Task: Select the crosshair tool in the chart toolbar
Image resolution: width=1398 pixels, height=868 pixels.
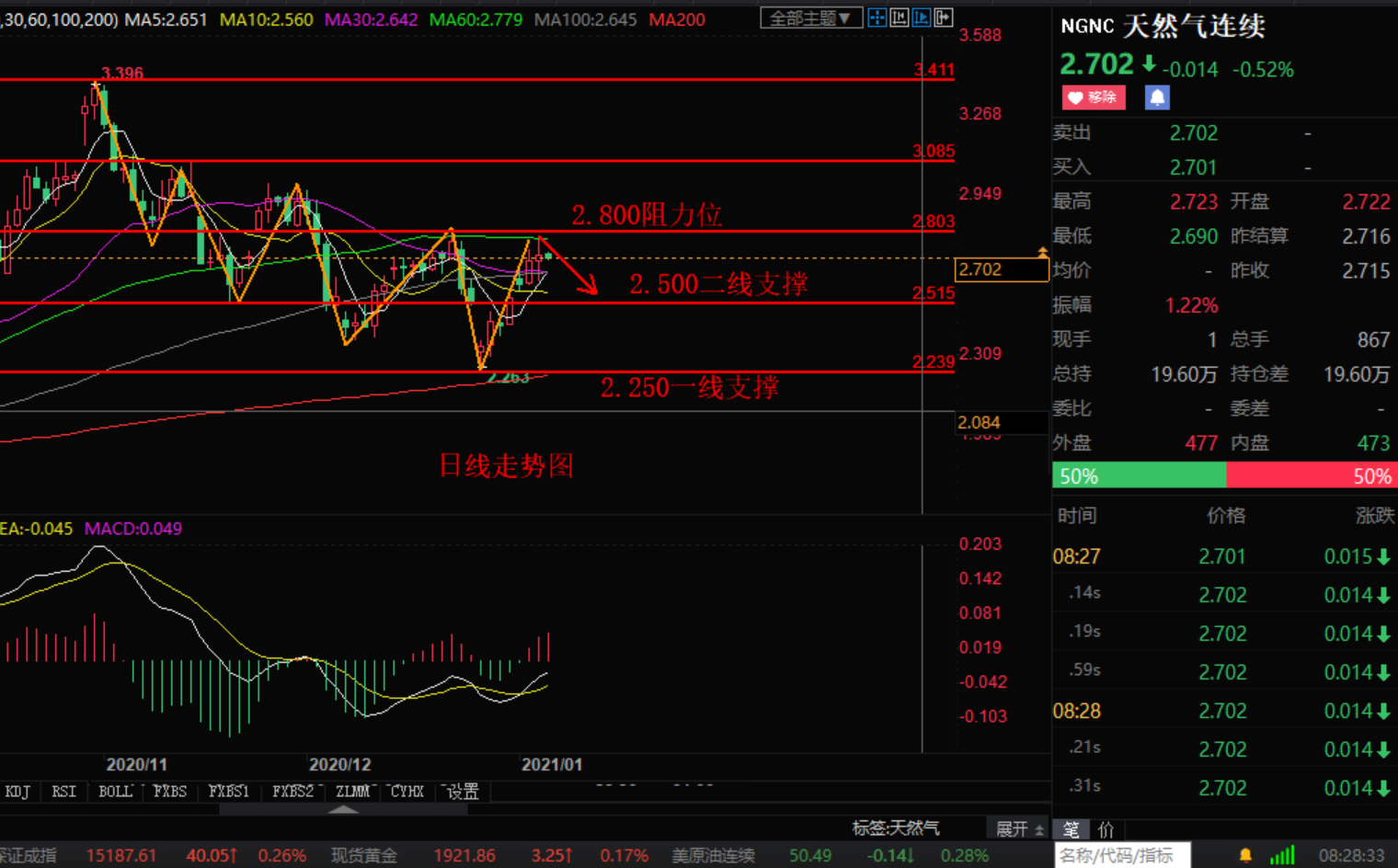Action: 877,17
